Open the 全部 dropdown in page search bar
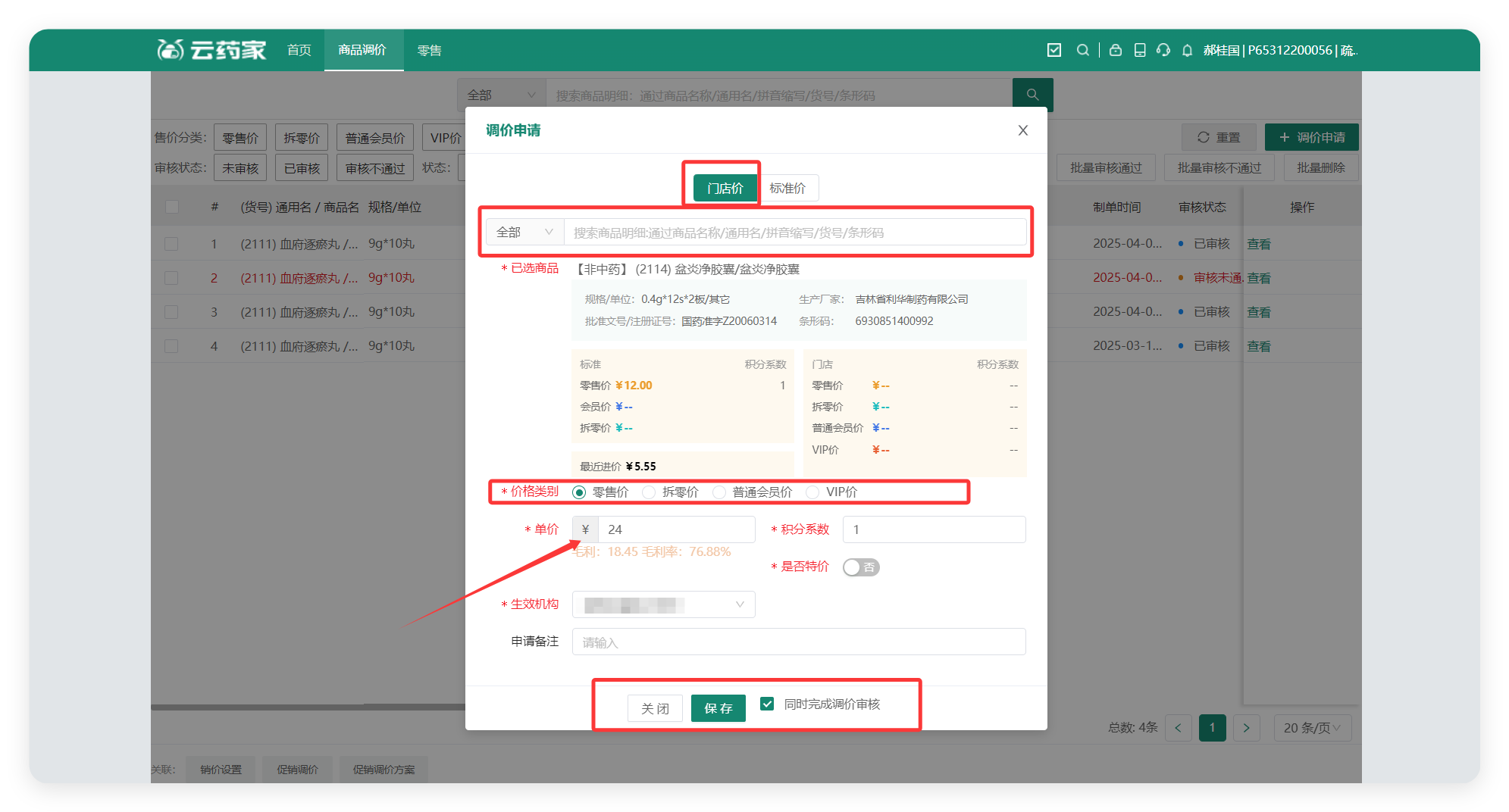The image size is (1509, 812). pyautogui.click(x=501, y=95)
